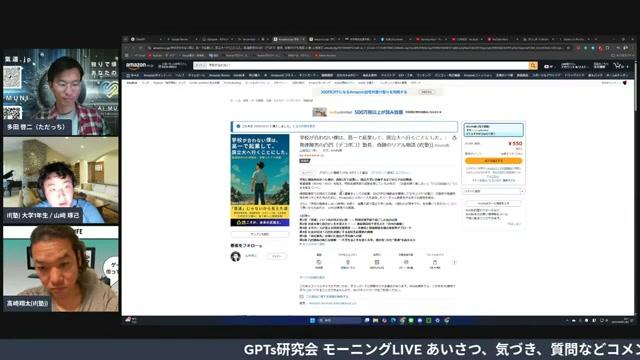Open Returns & Orders in the header
The width and height of the screenshot is (640, 360).
(x=600, y=66)
